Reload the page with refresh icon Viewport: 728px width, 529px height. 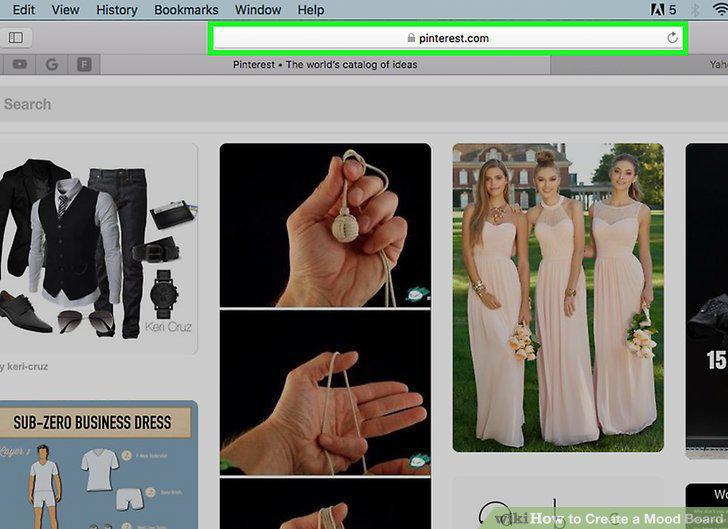(x=672, y=38)
